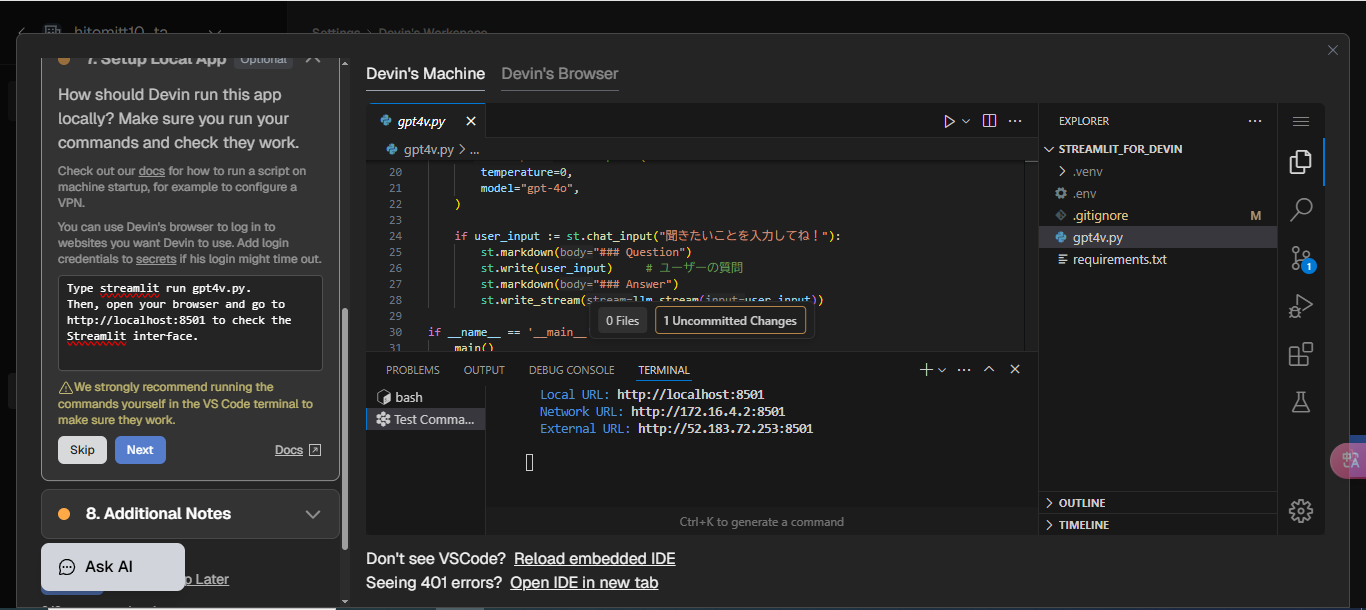Click the translate floating icon
The image size is (1366, 610).
click(1350, 460)
